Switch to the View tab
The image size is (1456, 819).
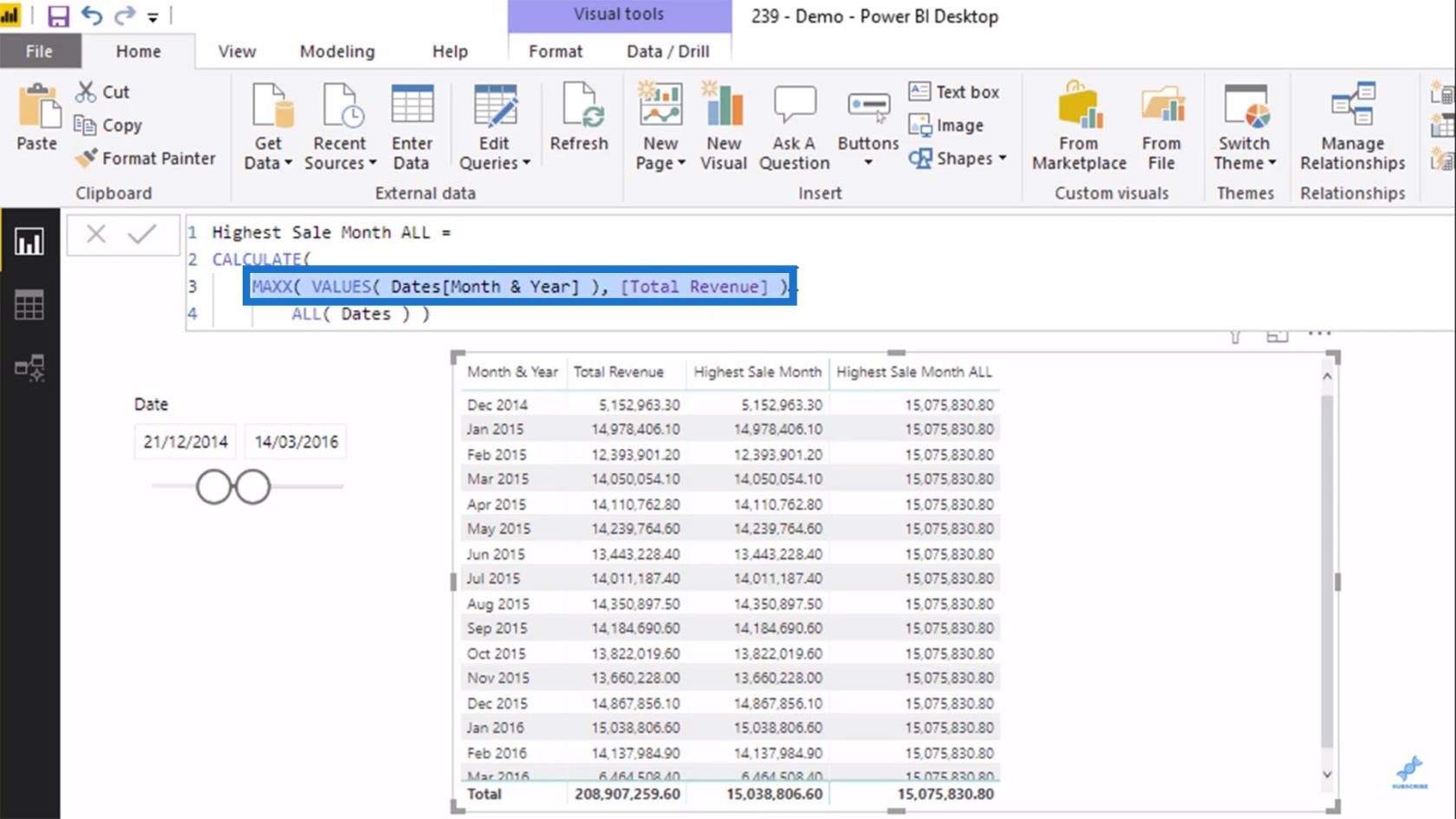[x=237, y=51]
